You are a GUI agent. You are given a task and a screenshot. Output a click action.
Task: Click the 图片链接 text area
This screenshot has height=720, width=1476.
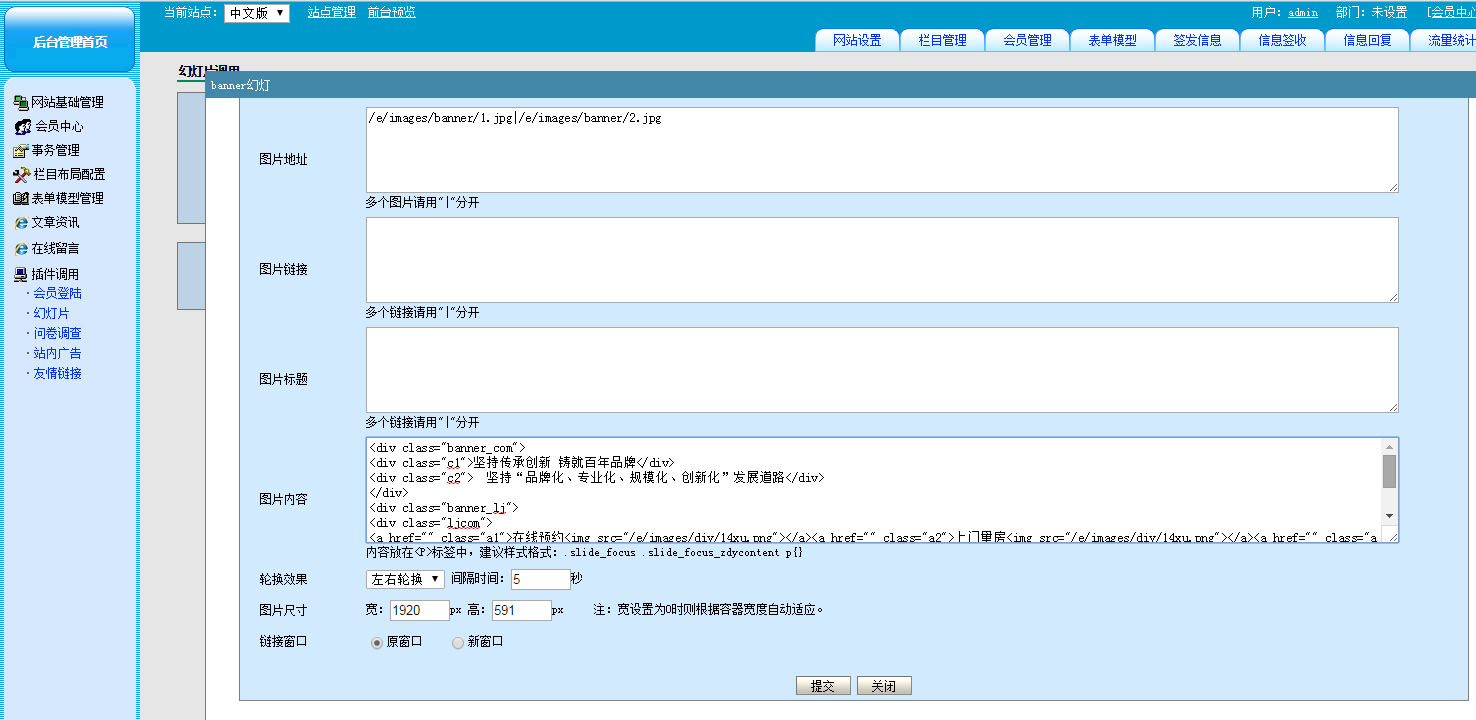click(x=881, y=260)
